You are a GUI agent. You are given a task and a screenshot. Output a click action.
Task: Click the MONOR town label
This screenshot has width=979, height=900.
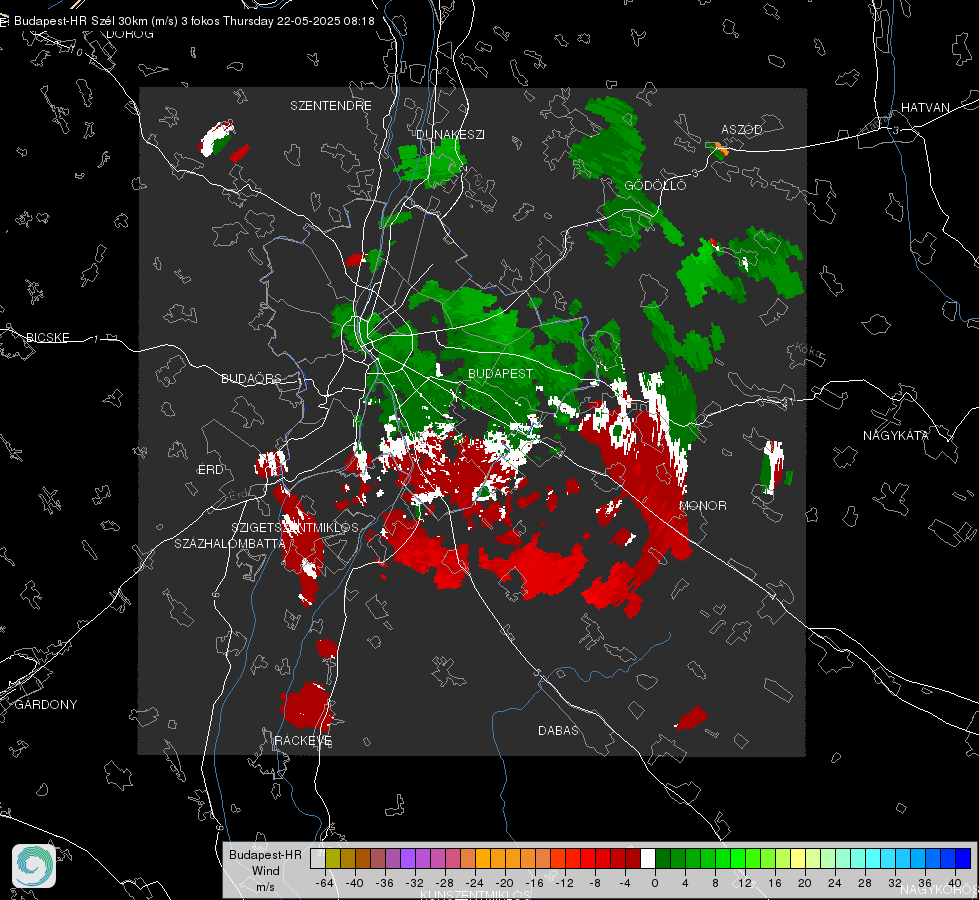tap(703, 505)
